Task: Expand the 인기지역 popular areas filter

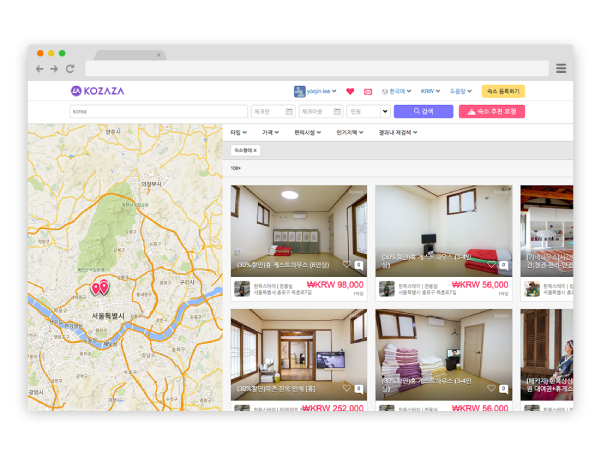Action: tap(349, 132)
